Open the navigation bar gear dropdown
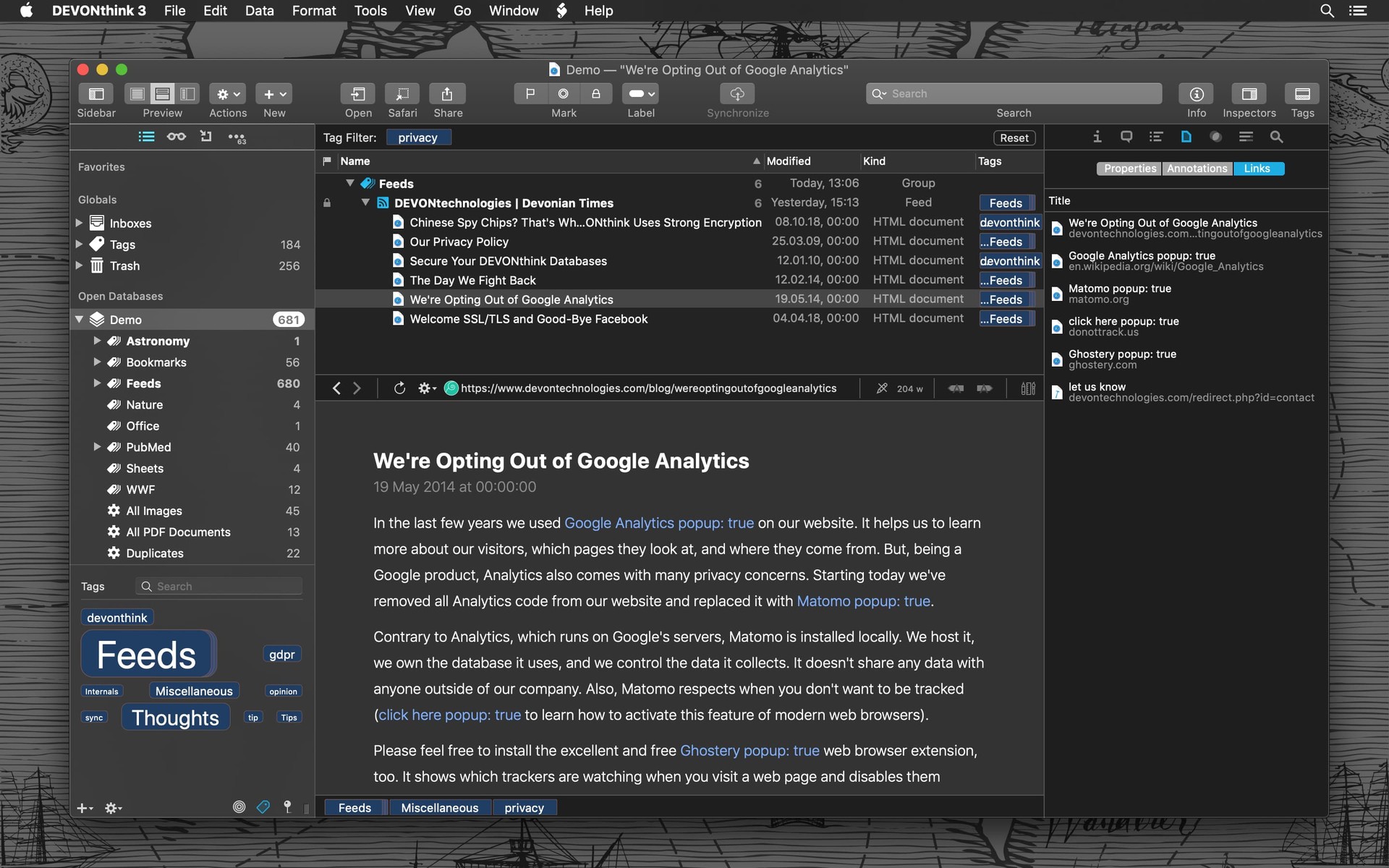 click(x=427, y=388)
